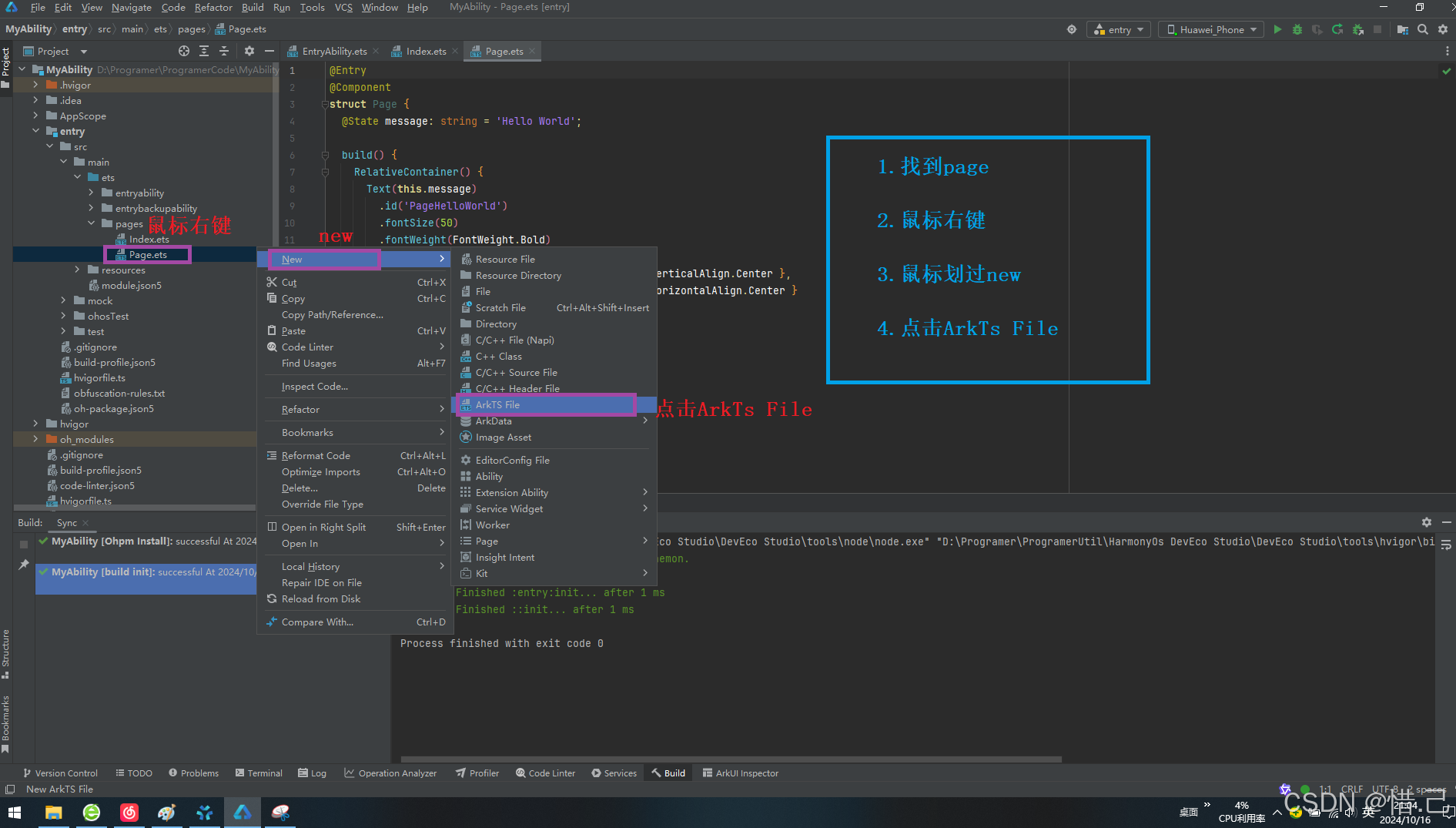Select MyAbility Ohpm Install build result

click(147, 541)
